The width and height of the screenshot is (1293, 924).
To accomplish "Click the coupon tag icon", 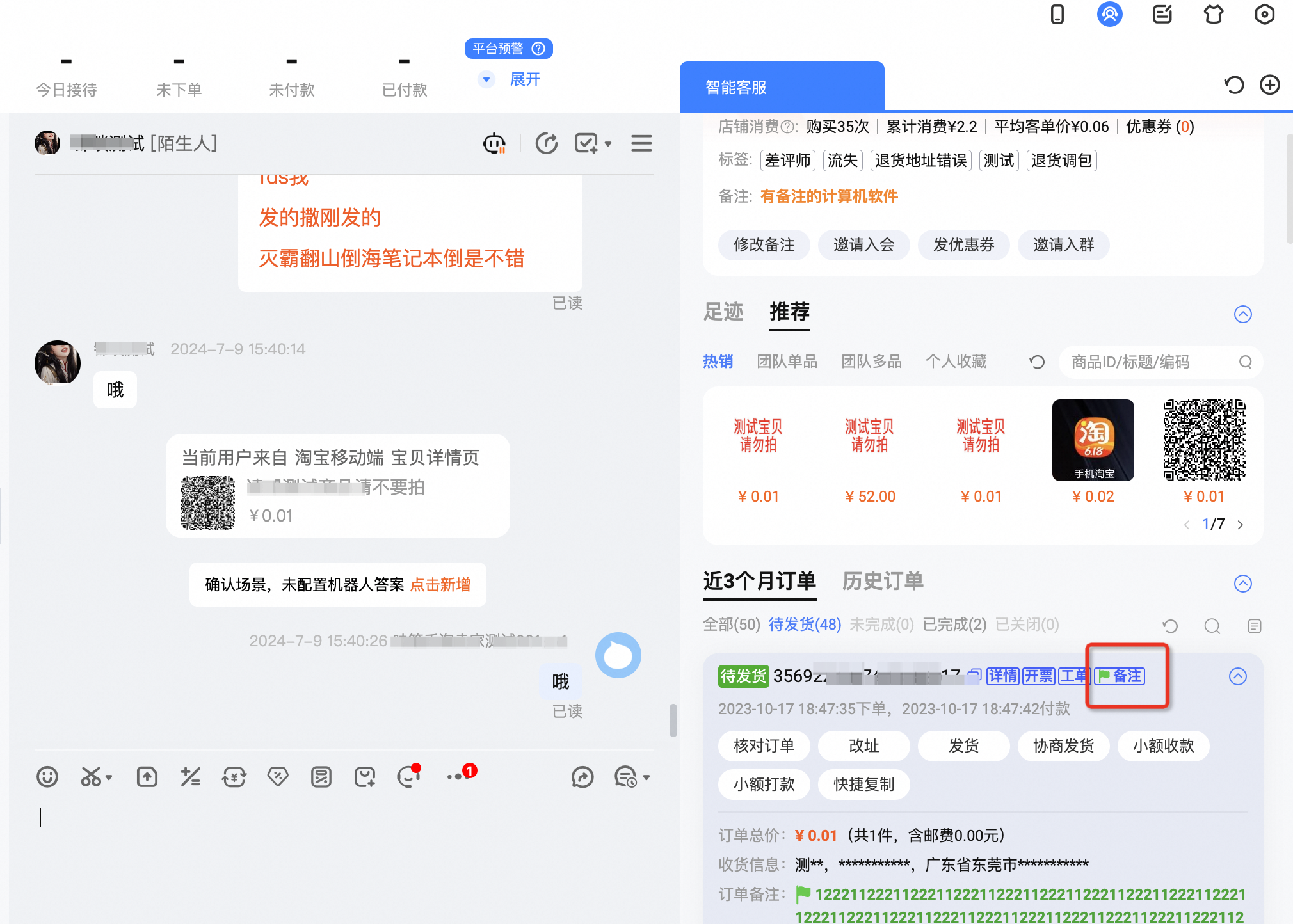I will [x=278, y=777].
